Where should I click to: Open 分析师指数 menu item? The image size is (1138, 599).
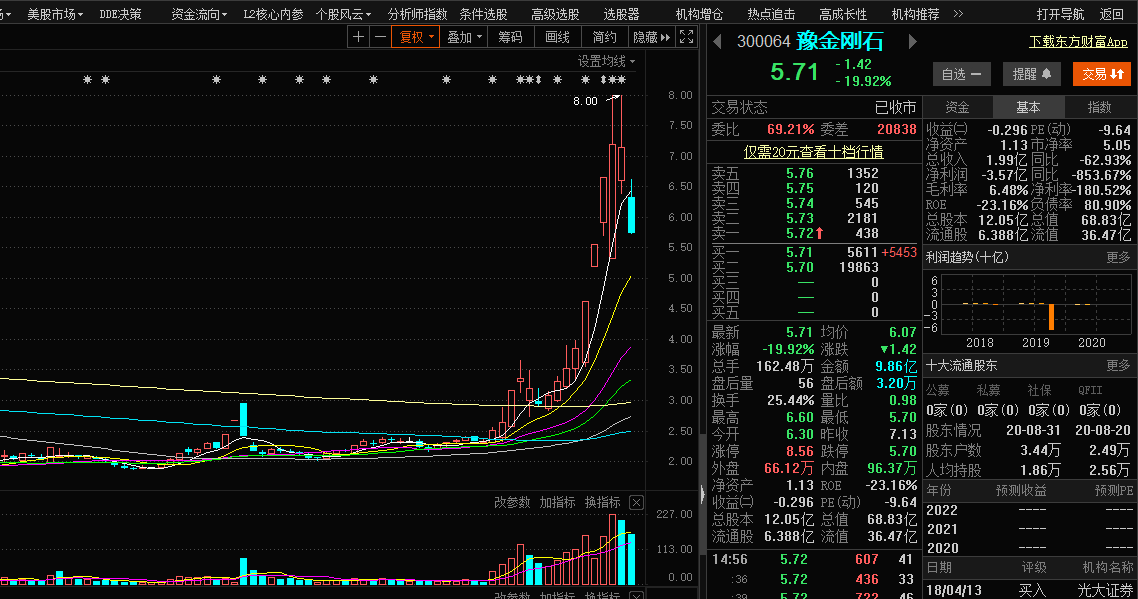[x=417, y=14]
